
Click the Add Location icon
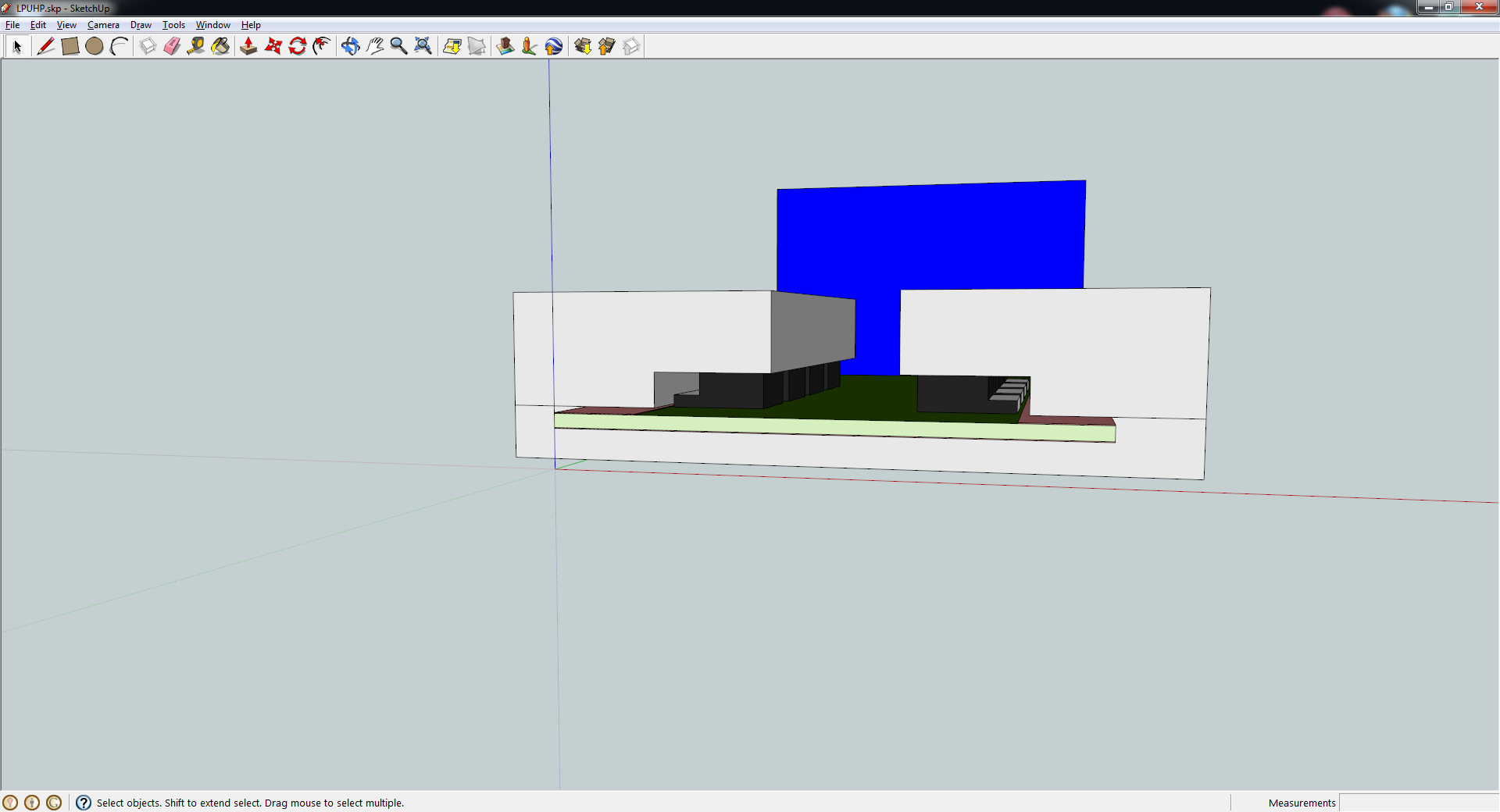pyautogui.click(x=452, y=47)
